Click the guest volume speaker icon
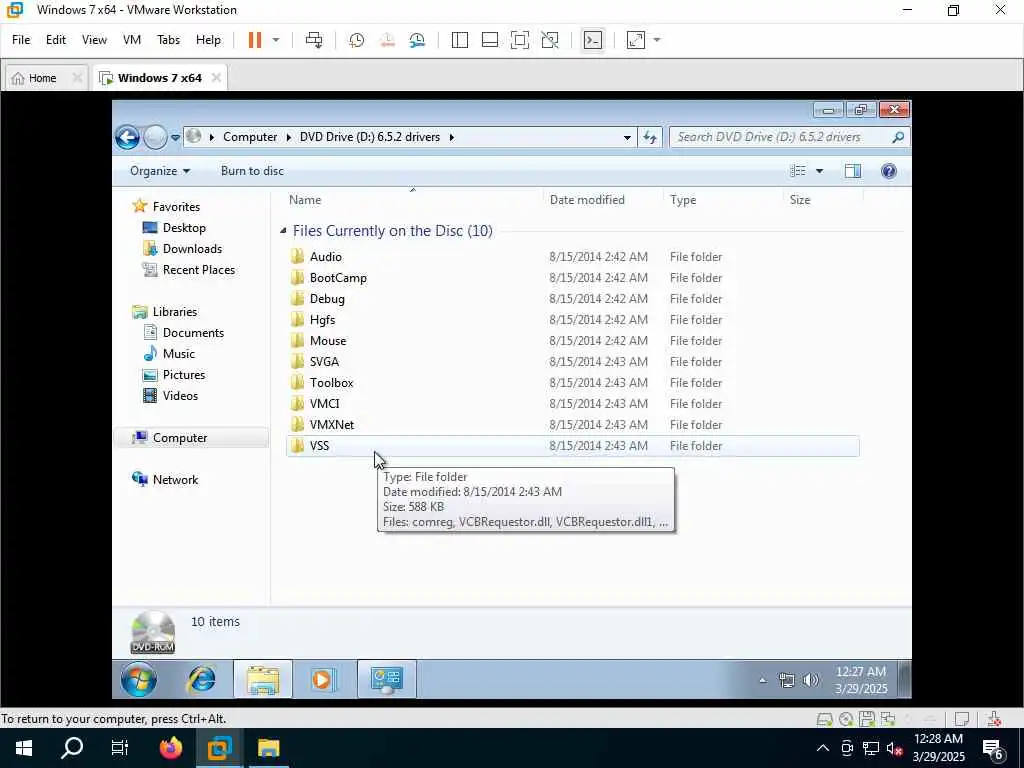 tap(810, 680)
